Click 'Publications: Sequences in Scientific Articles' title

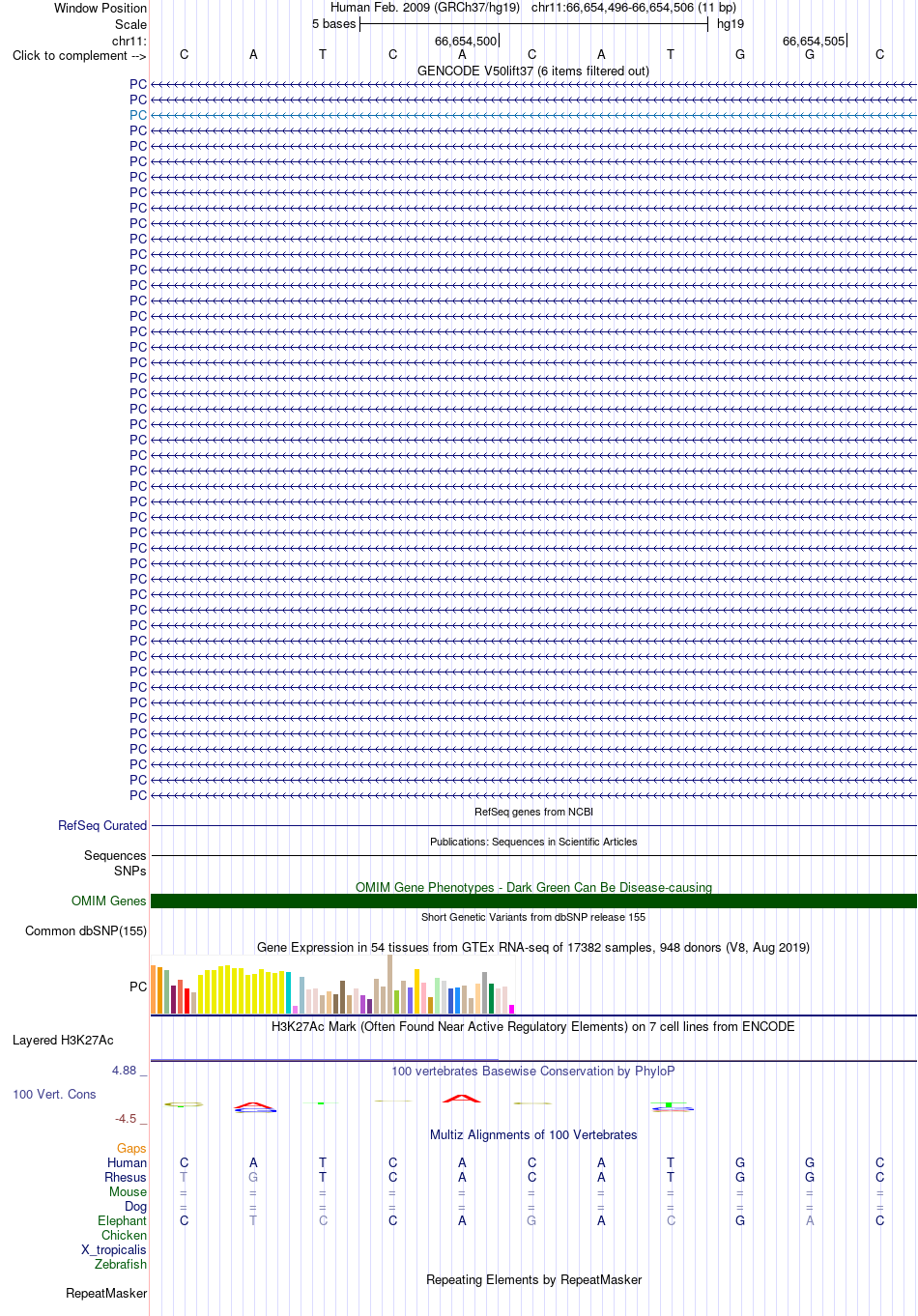(x=533, y=842)
